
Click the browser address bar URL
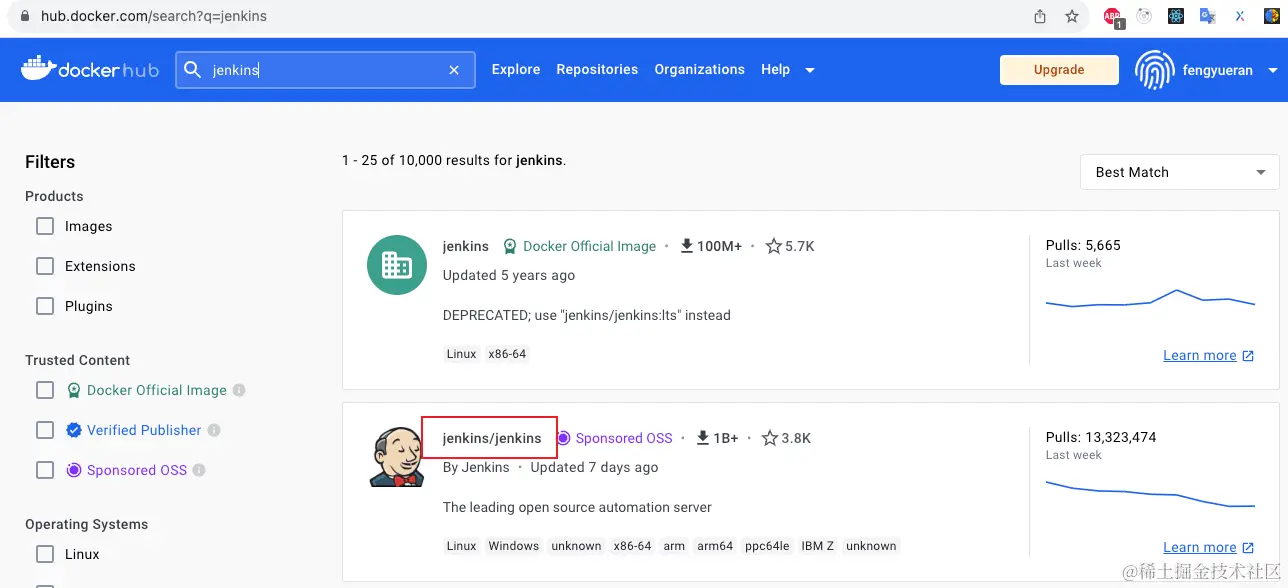[x=154, y=16]
